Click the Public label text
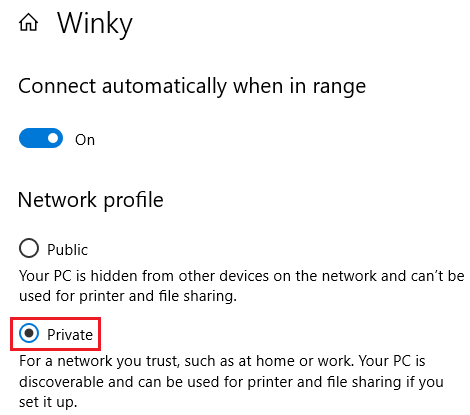 pos(67,250)
